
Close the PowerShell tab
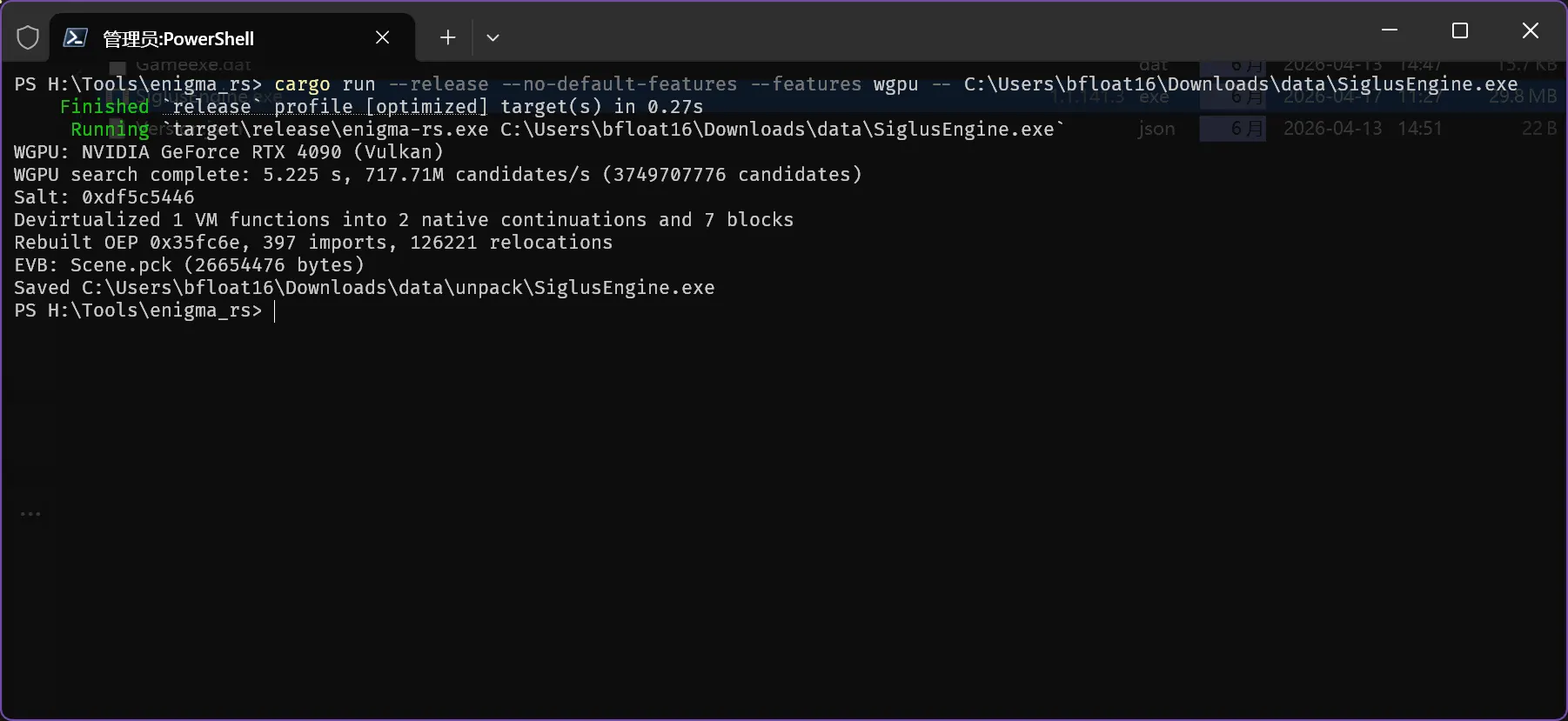coord(383,37)
